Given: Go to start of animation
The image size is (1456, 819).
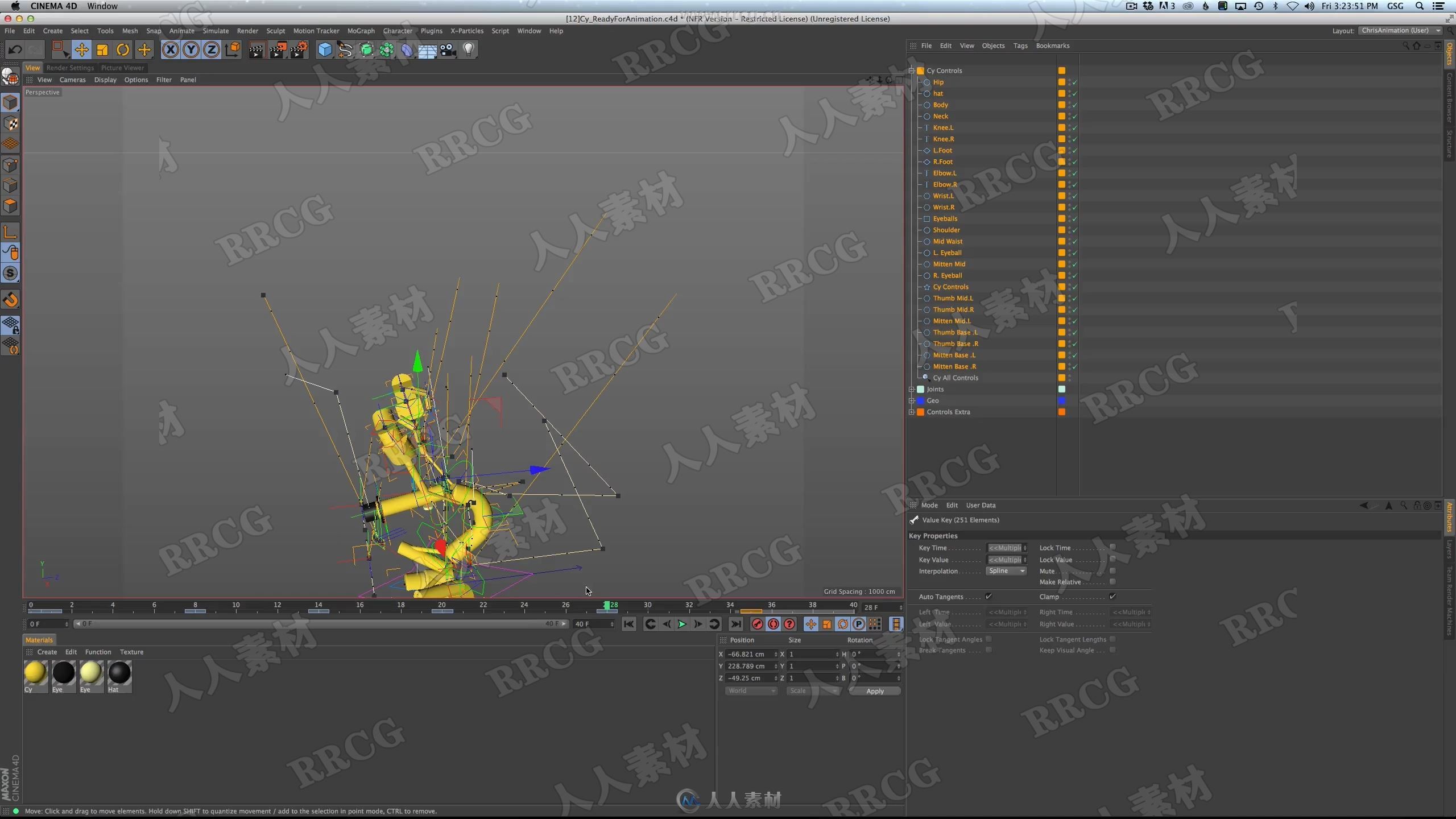Looking at the screenshot, I should (628, 624).
